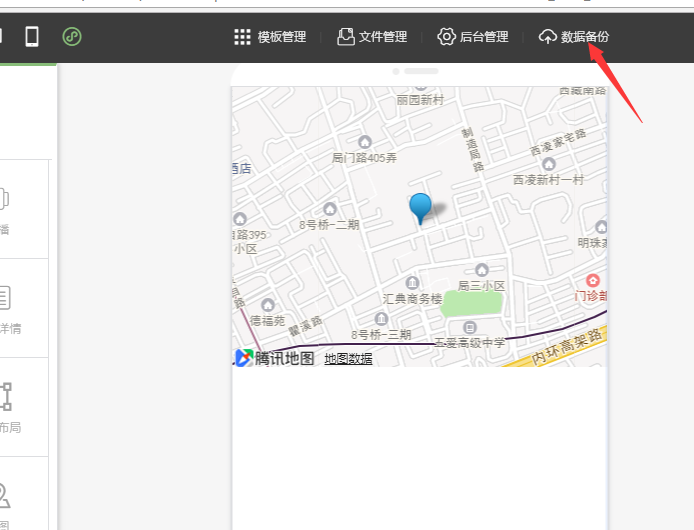Open 后台管理 backend management
694x530 pixels.
(x=473, y=37)
